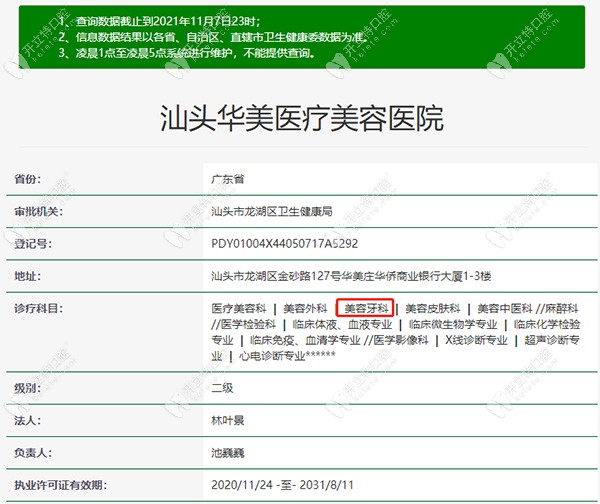Select registration number PDY01004X44050717A5292

click(x=285, y=244)
